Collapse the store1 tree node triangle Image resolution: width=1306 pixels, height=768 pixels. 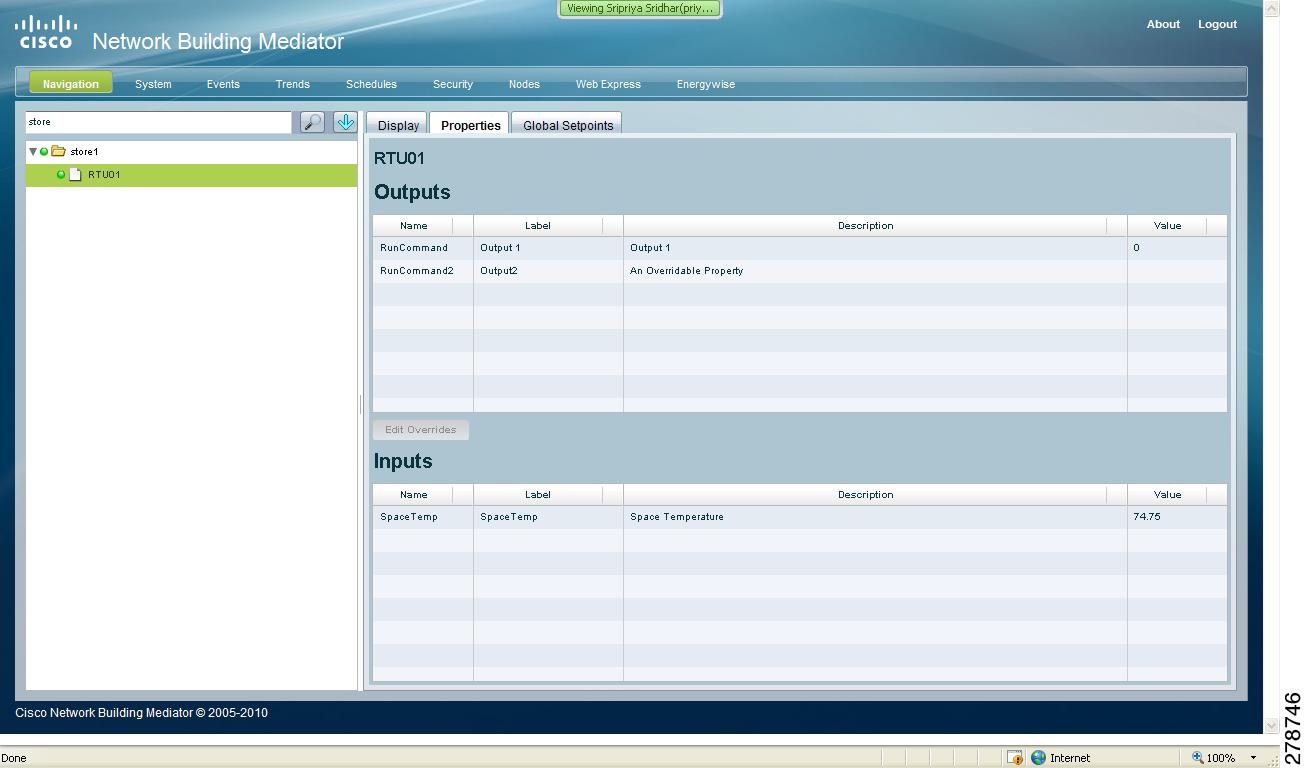pyautogui.click(x=33, y=151)
